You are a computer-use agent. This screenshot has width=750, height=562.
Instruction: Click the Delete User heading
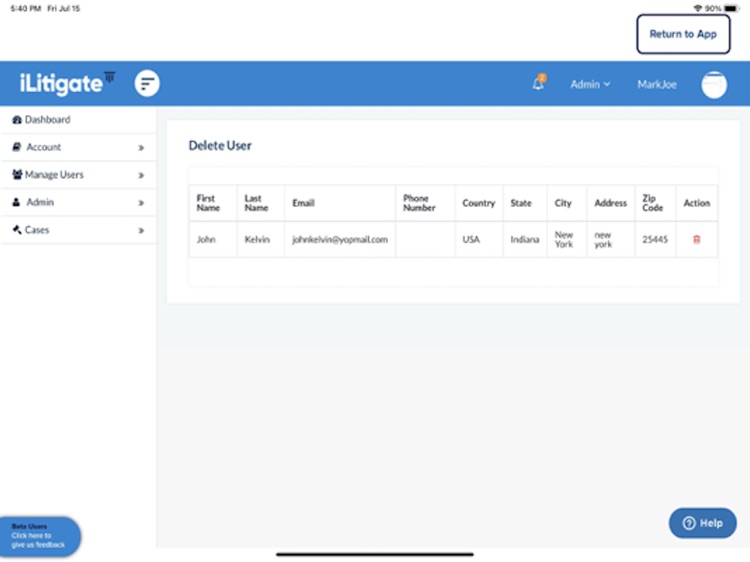pyautogui.click(x=220, y=145)
